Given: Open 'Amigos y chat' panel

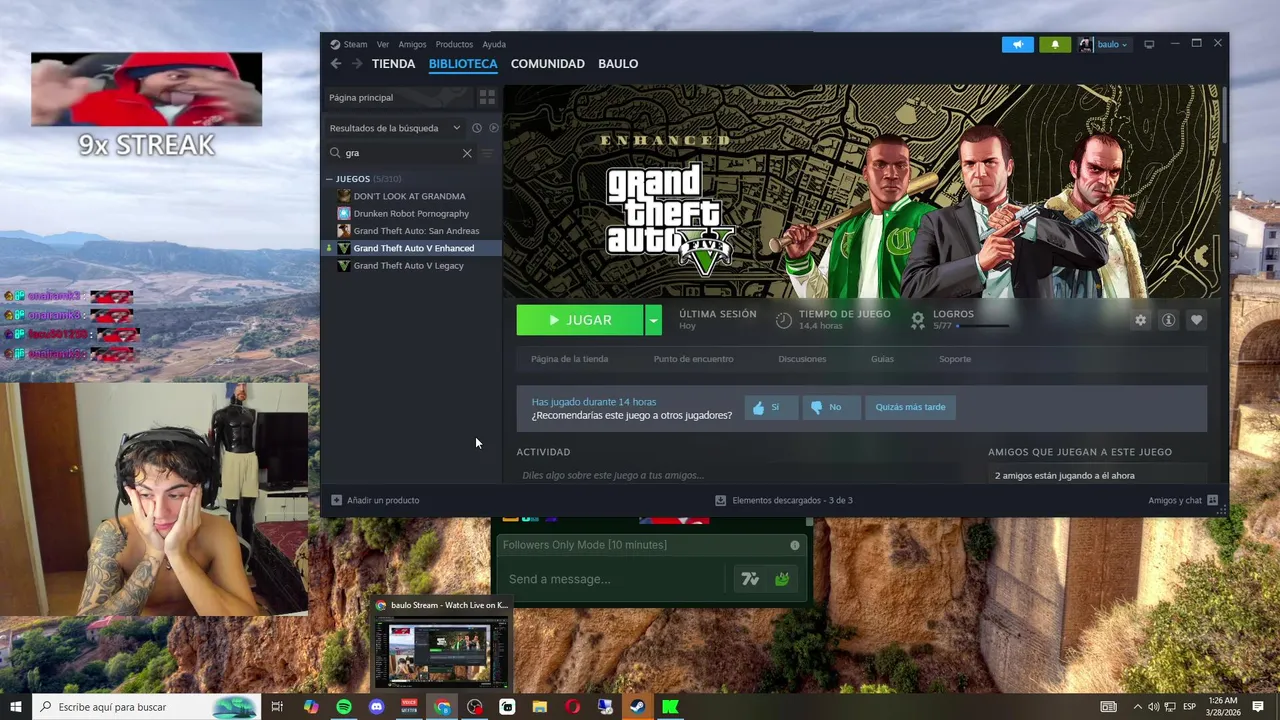Looking at the screenshot, I should point(1182,500).
